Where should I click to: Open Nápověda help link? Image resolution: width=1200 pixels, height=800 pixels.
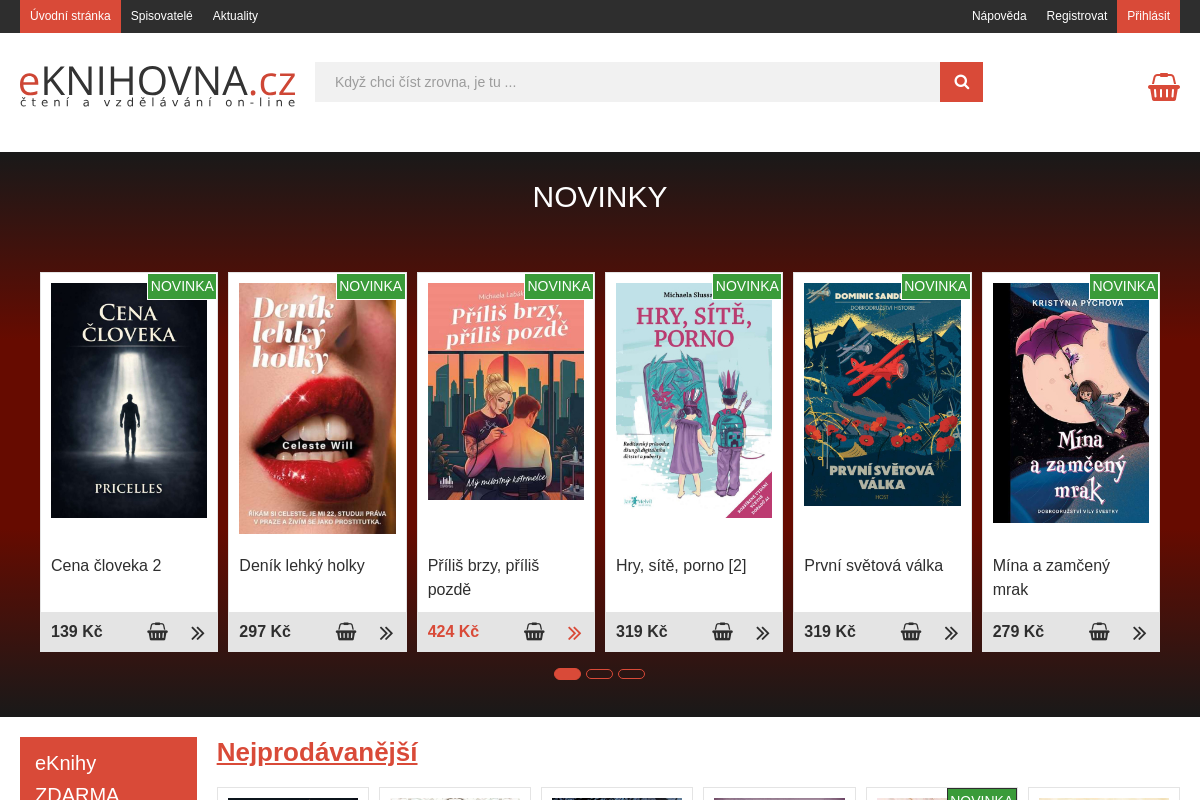click(x=999, y=16)
